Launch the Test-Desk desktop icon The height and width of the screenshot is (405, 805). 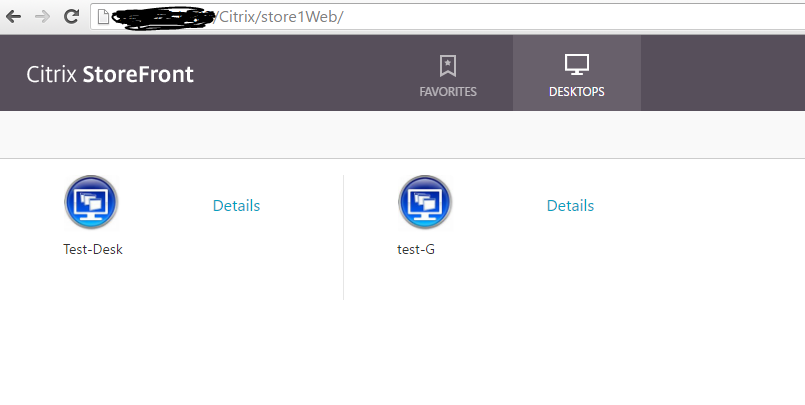[91, 202]
